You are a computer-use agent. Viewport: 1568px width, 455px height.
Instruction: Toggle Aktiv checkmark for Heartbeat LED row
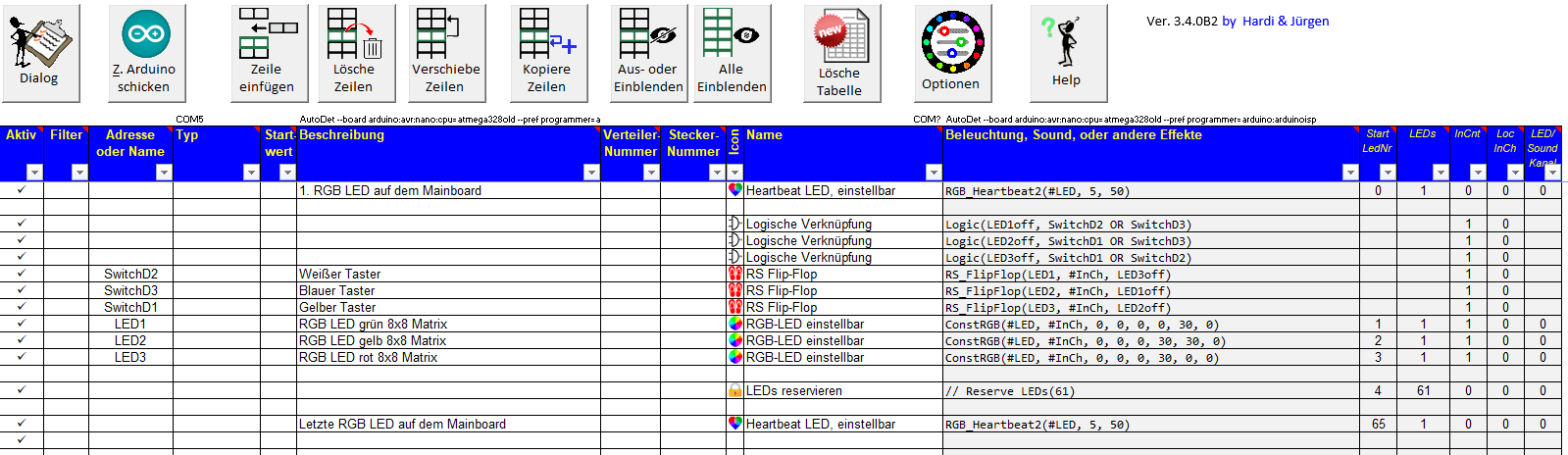point(22,190)
